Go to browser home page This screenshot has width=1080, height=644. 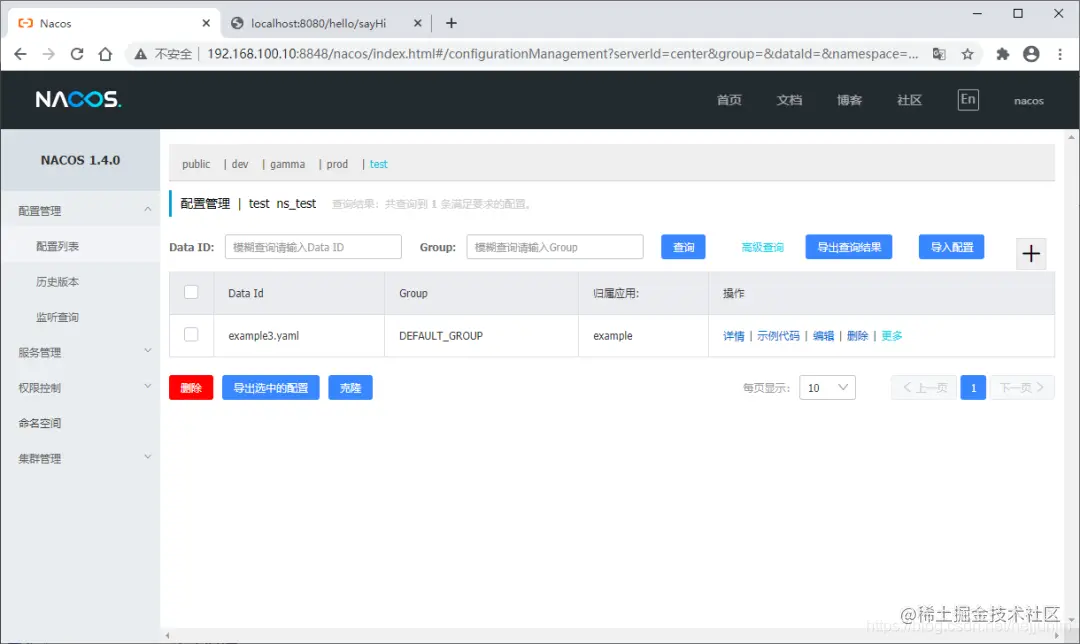tap(105, 54)
